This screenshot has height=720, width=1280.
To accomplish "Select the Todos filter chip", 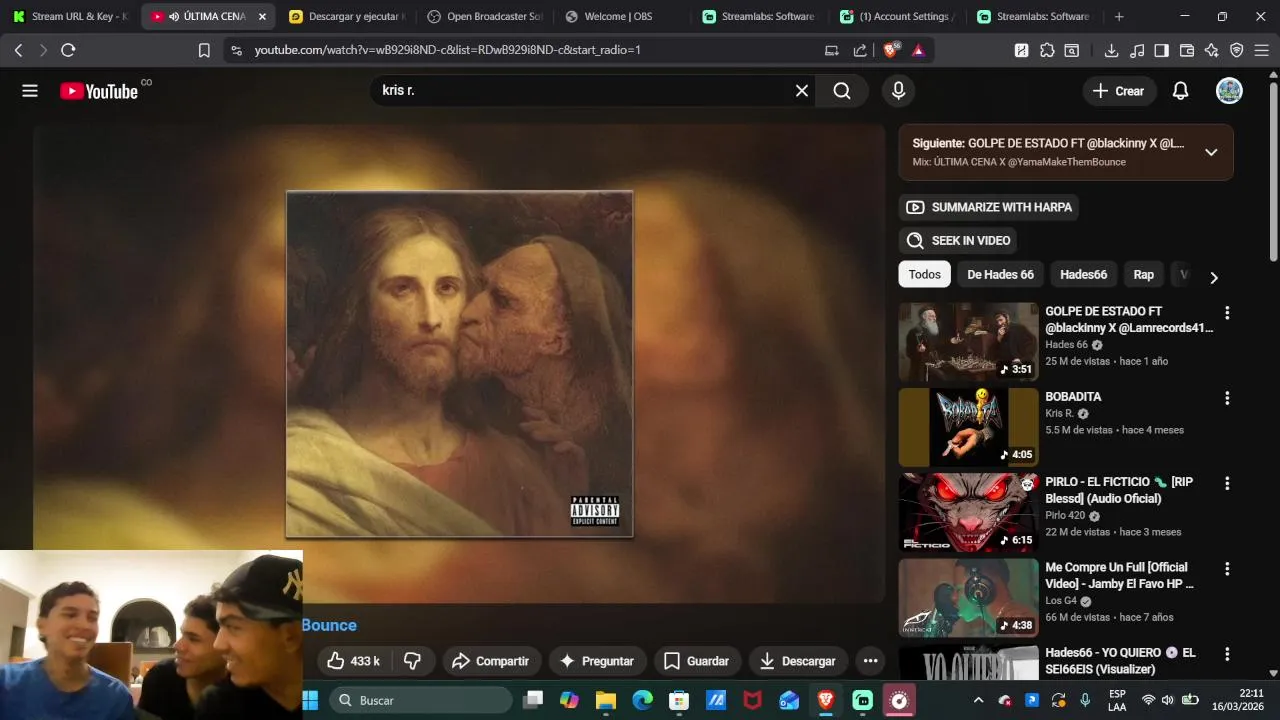I will 925,274.
